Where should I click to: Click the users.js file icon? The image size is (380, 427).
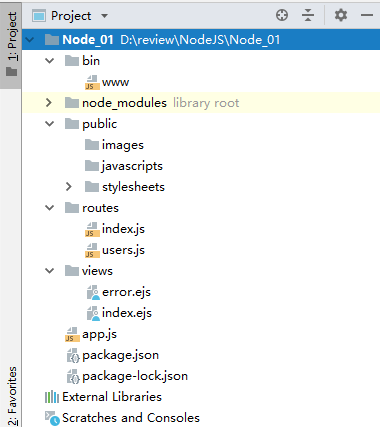[x=92, y=250]
